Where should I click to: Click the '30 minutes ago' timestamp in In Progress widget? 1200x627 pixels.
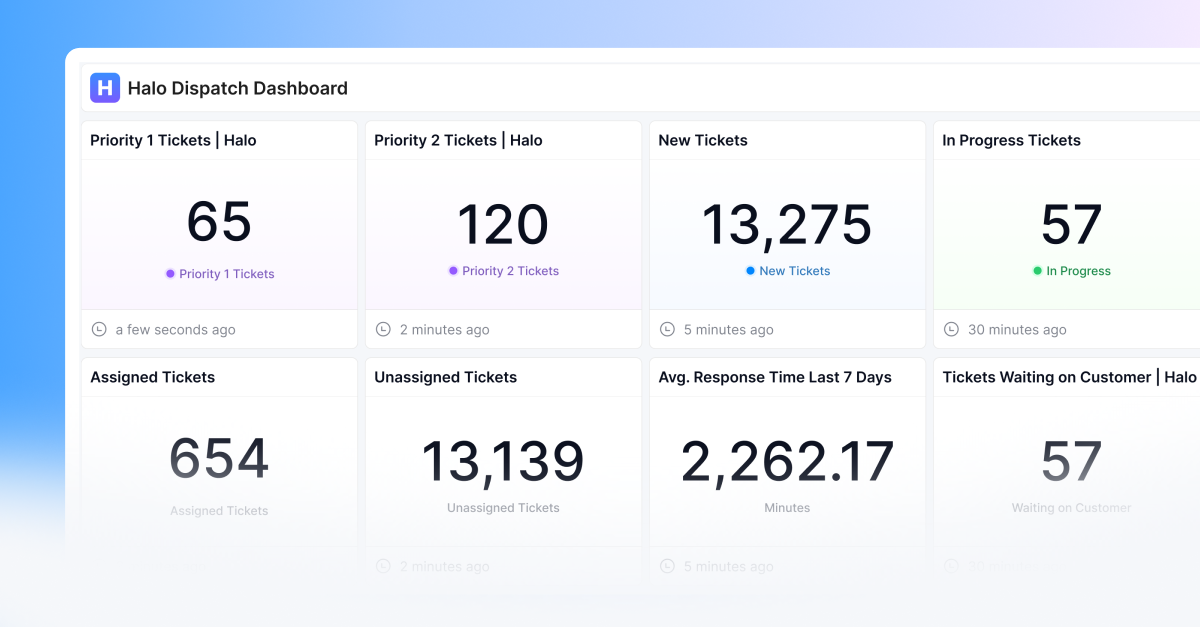(1017, 329)
